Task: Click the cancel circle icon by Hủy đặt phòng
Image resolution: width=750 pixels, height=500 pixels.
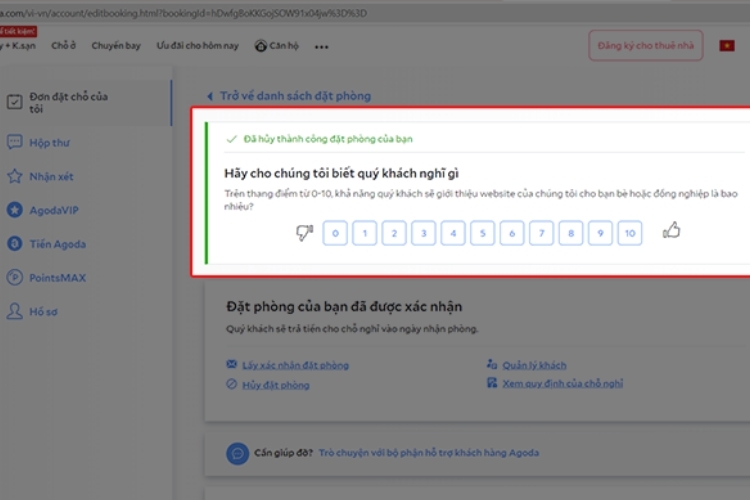Action: [232, 384]
